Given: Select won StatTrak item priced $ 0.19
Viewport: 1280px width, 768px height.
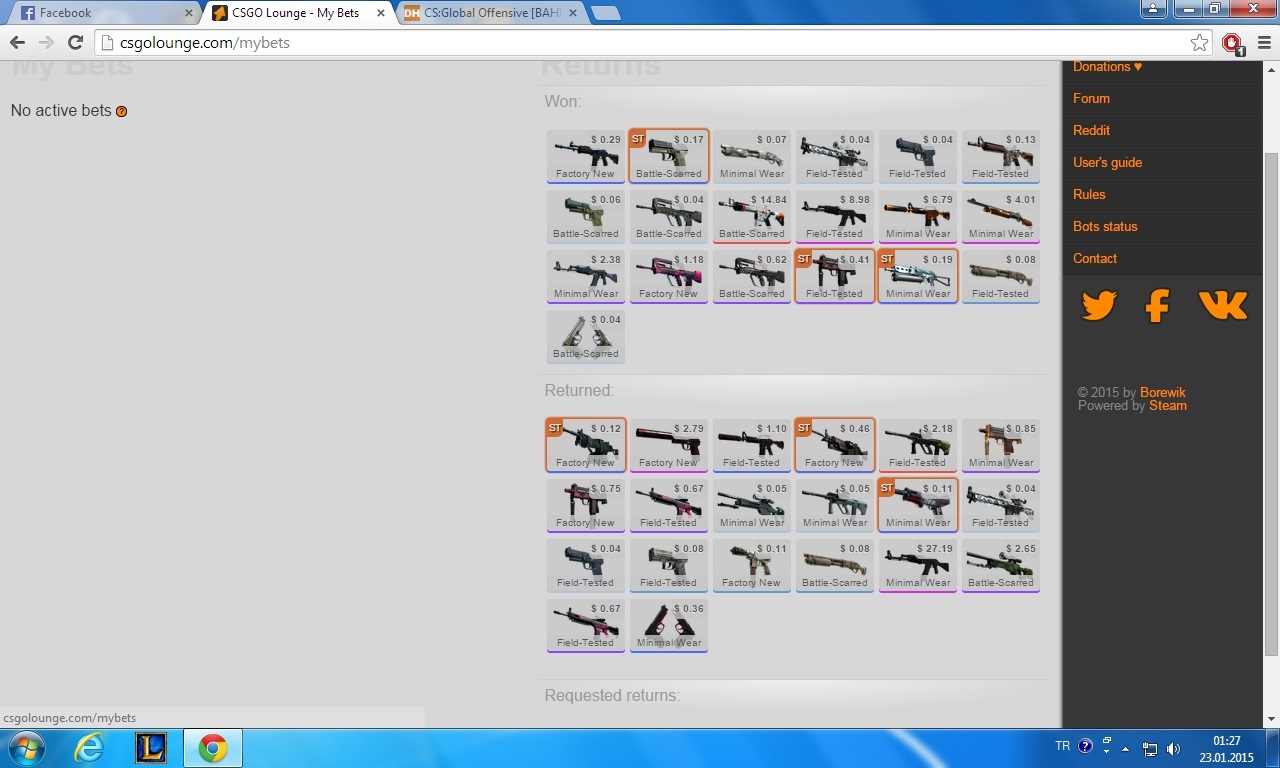Looking at the screenshot, I should point(918,276).
